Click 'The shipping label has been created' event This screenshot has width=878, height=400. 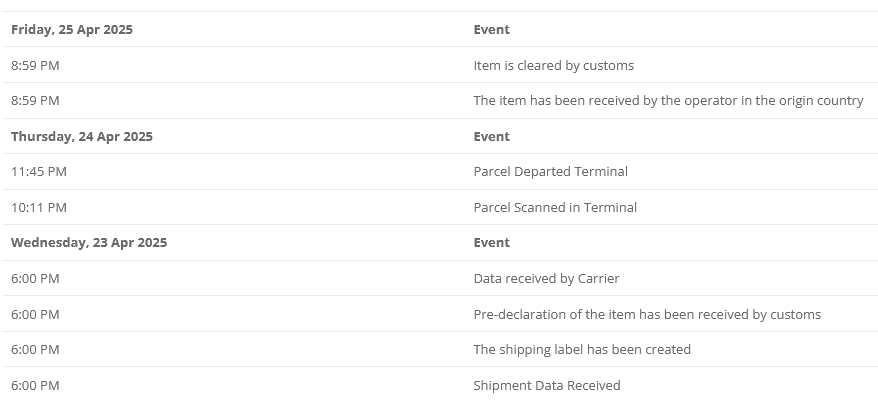point(582,350)
